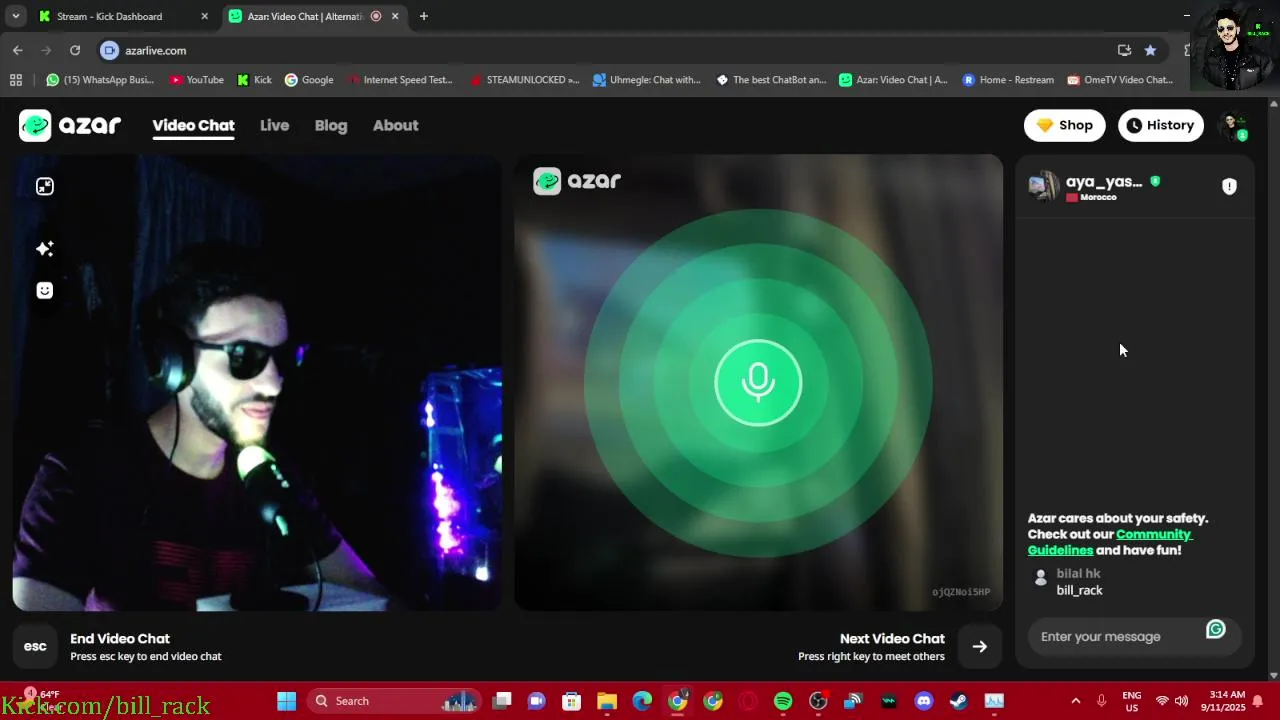Screen dimensions: 1280x720
Task: Click the site info icon before azarlive.com
Action: tap(110, 50)
